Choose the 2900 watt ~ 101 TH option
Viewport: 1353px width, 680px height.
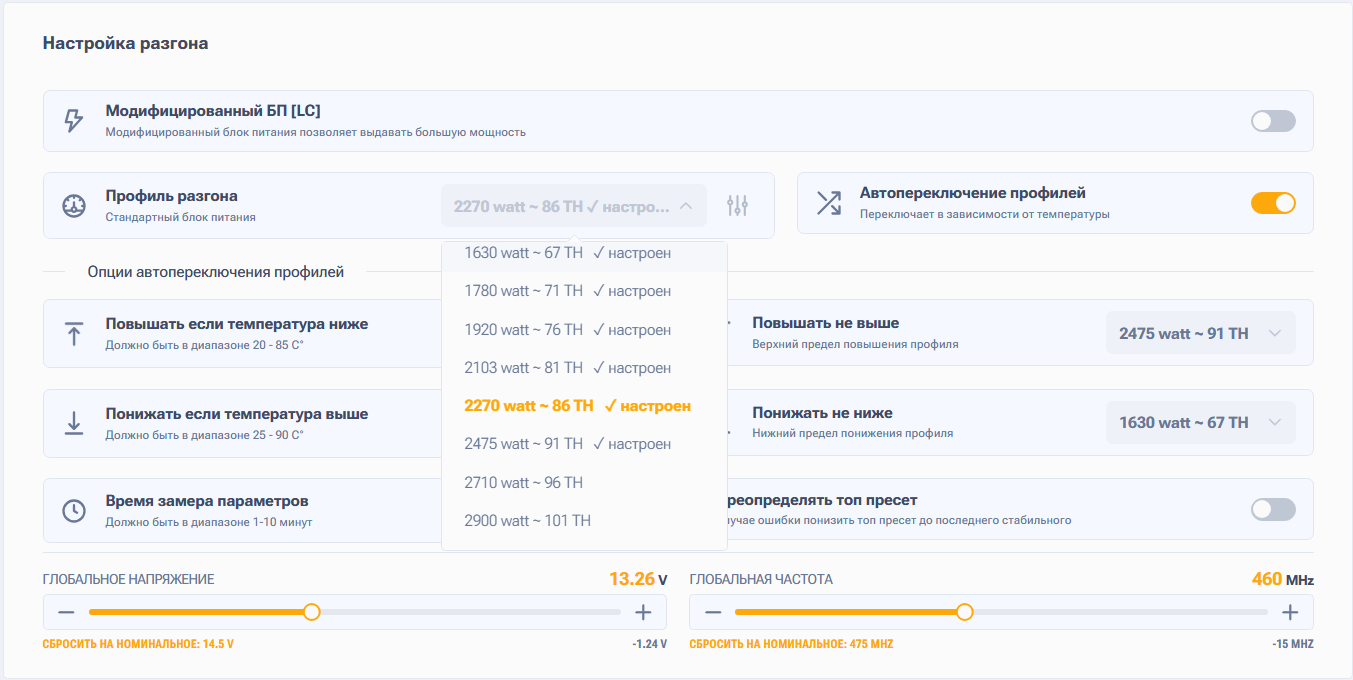coord(528,521)
